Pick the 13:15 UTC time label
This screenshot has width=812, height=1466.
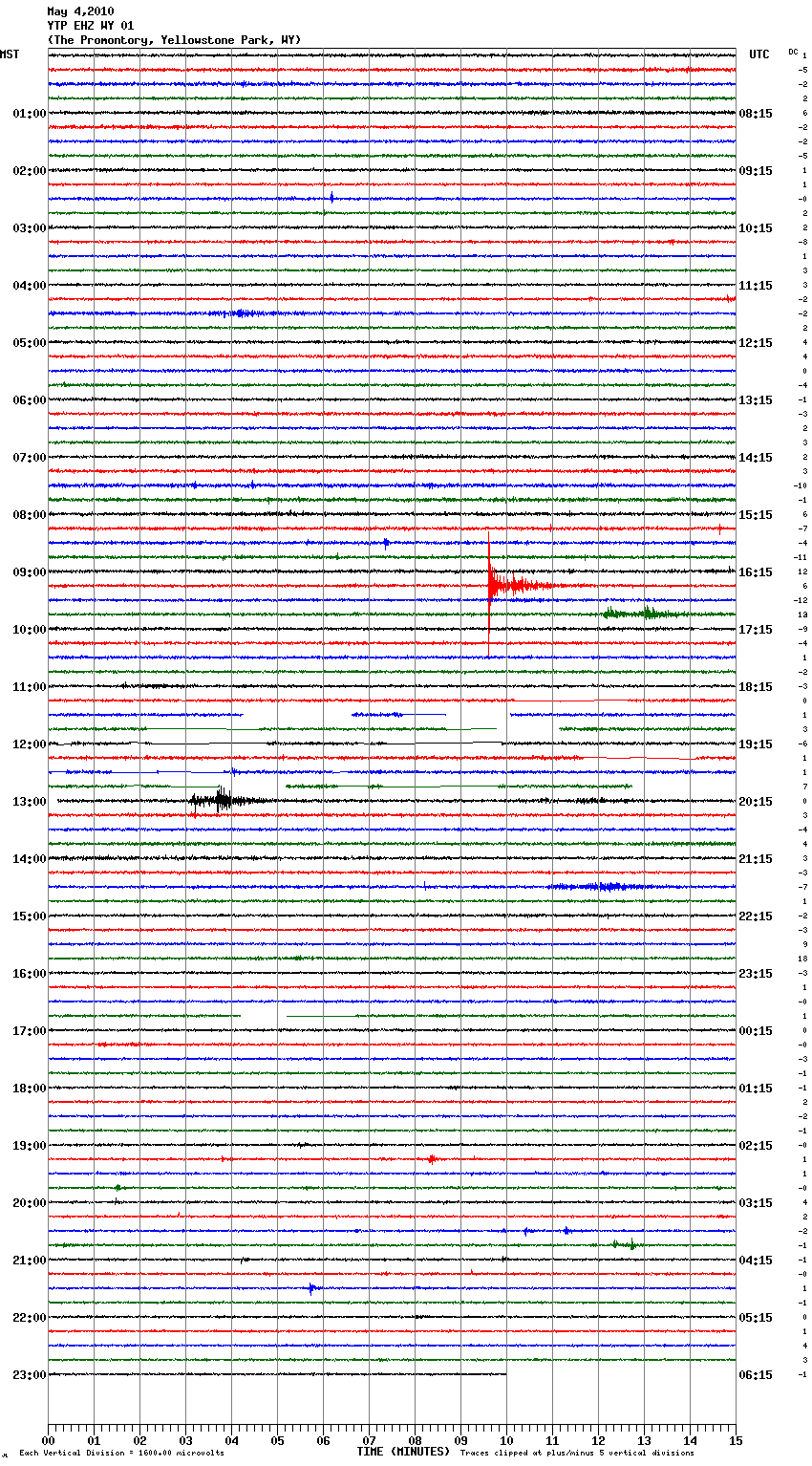pos(756,400)
